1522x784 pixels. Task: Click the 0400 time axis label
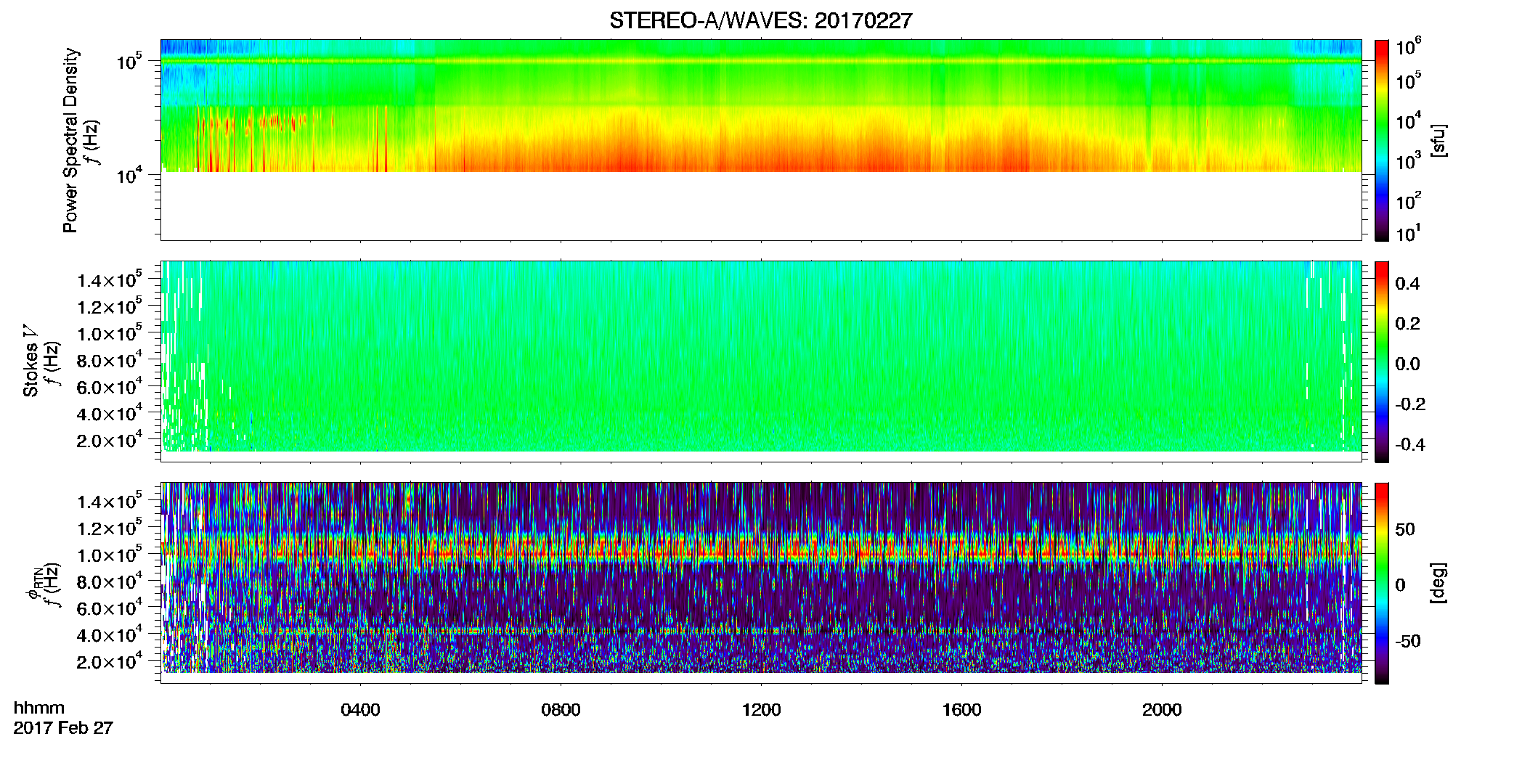[x=360, y=710]
